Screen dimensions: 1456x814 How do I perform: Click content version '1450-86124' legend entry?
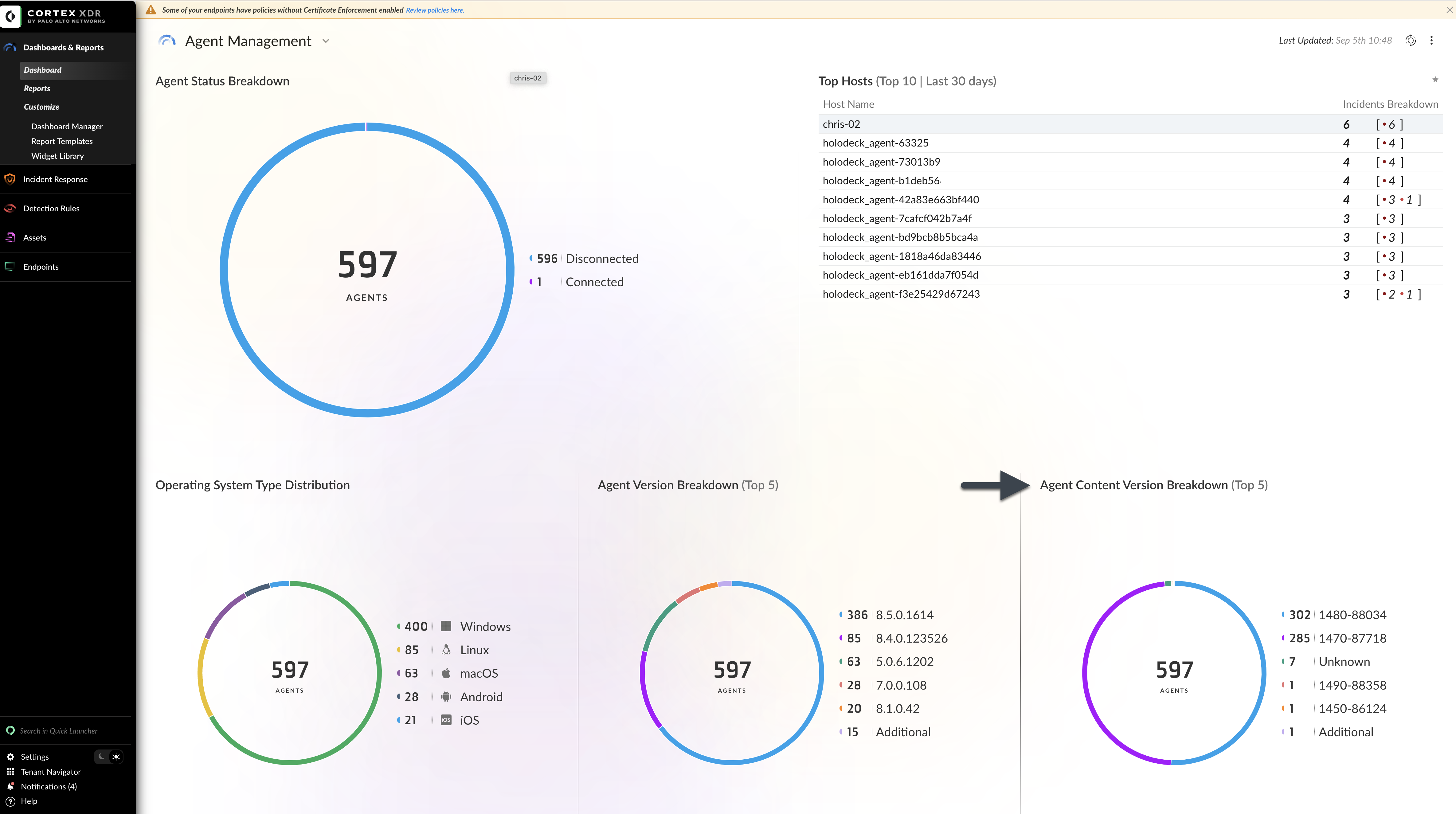point(1352,708)
